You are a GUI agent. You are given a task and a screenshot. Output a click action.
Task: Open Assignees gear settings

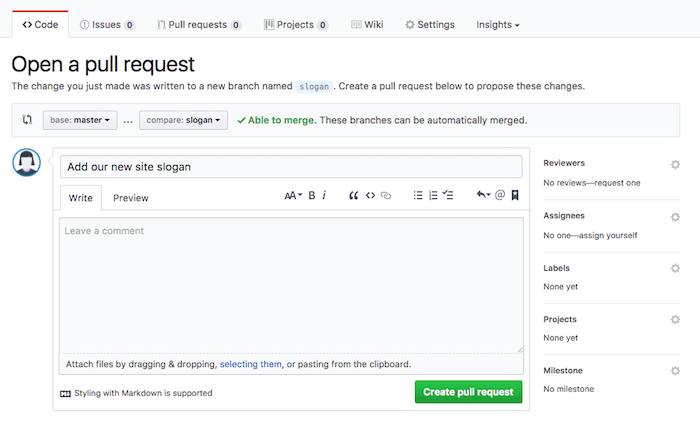[675, 217]
